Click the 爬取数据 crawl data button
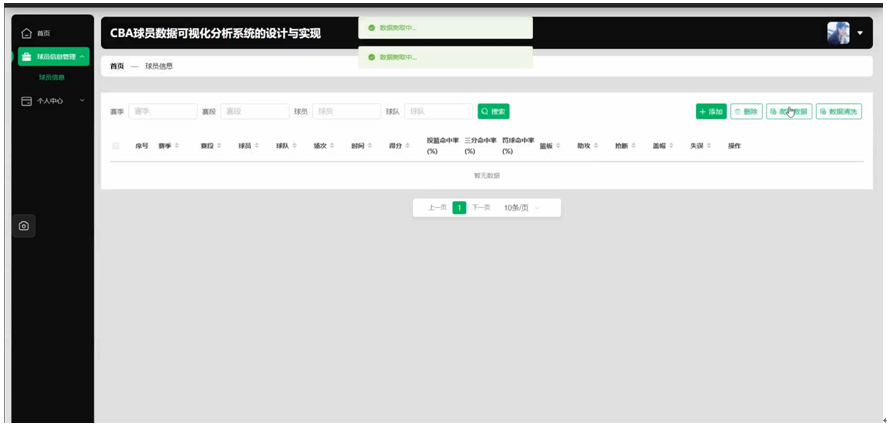The height and width of the screenshot is (424, 887). coord(789,111)
